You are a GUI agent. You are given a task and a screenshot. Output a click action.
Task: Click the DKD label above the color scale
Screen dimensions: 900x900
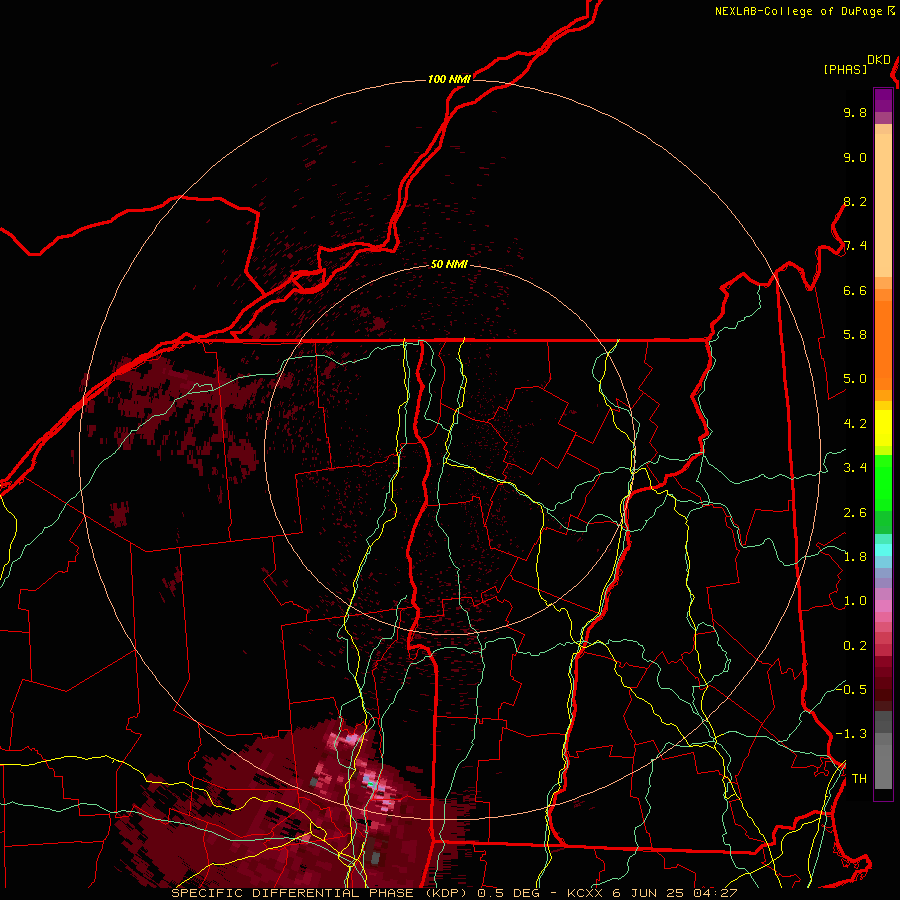tap(879, 60)
